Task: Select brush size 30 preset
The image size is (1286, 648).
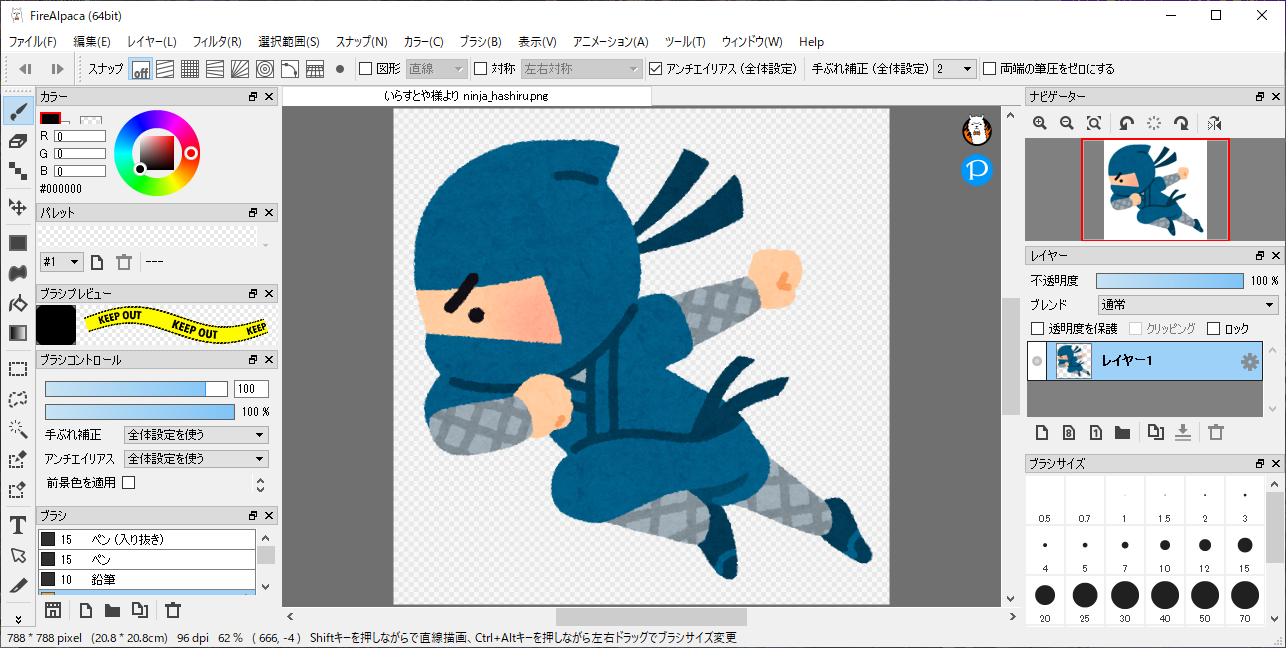Action: (1125, 595)
